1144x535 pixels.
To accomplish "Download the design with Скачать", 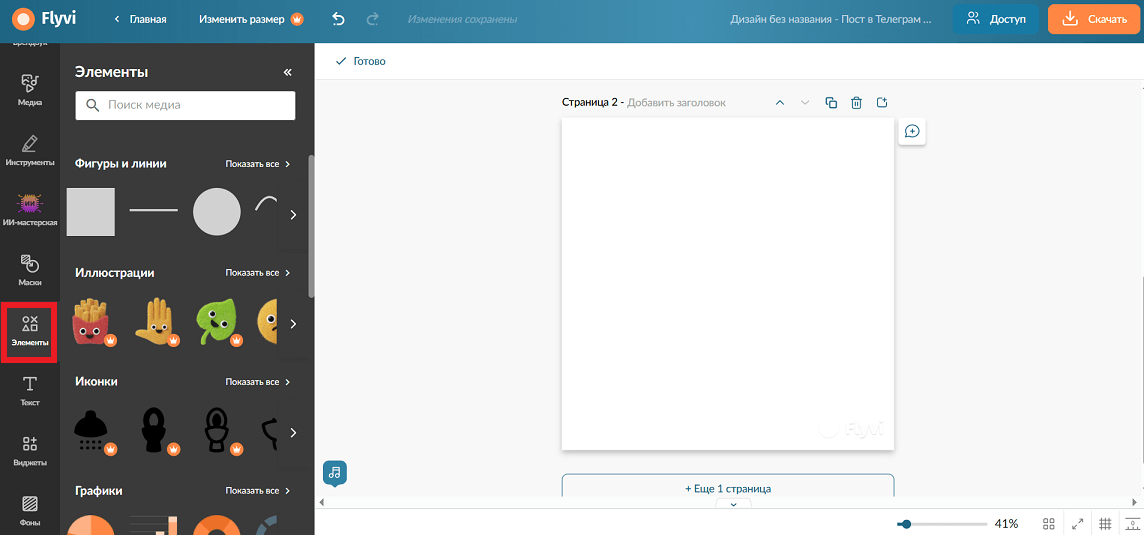I will point(1094,20).
